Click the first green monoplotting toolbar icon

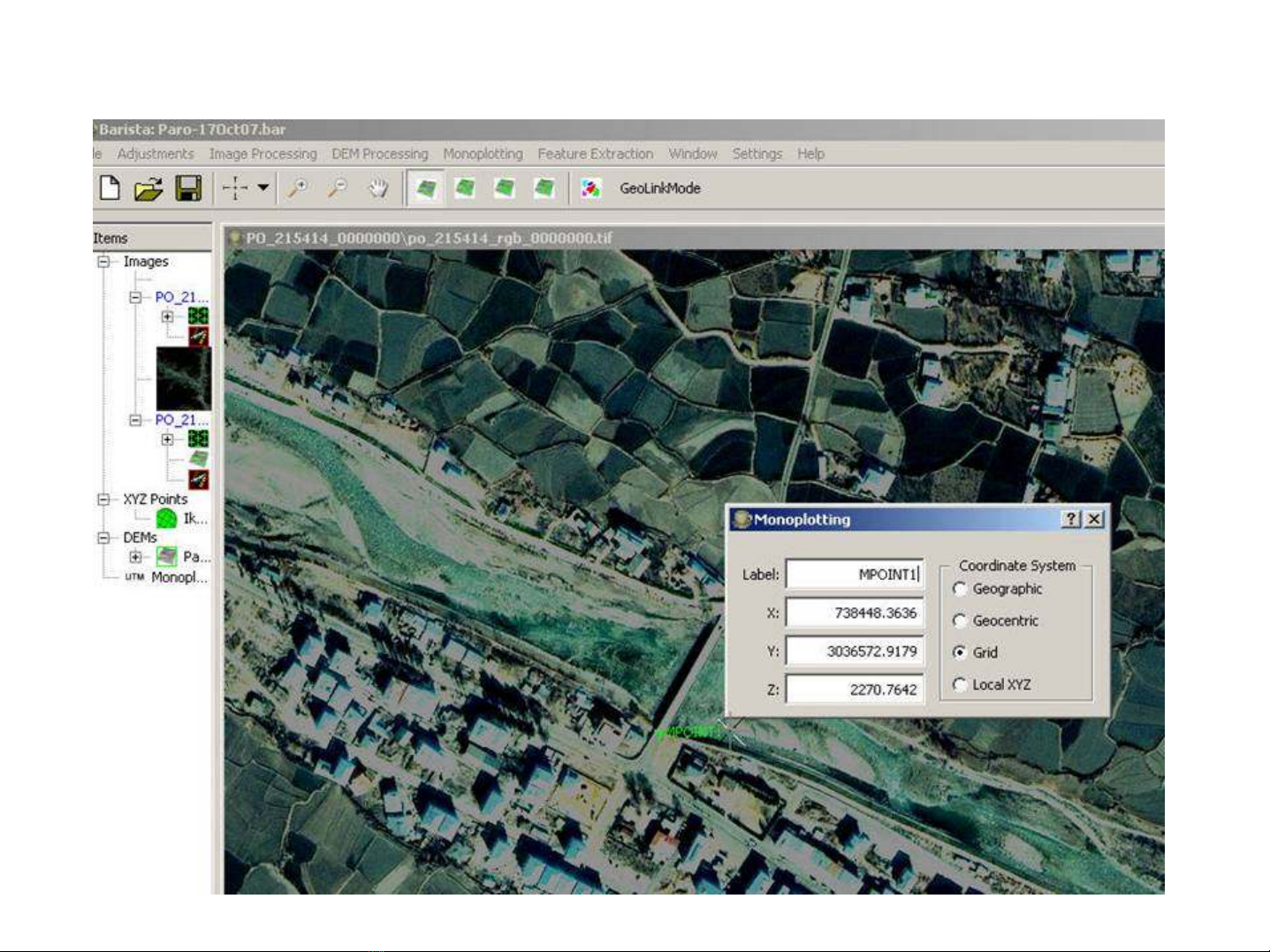point(427,188)
